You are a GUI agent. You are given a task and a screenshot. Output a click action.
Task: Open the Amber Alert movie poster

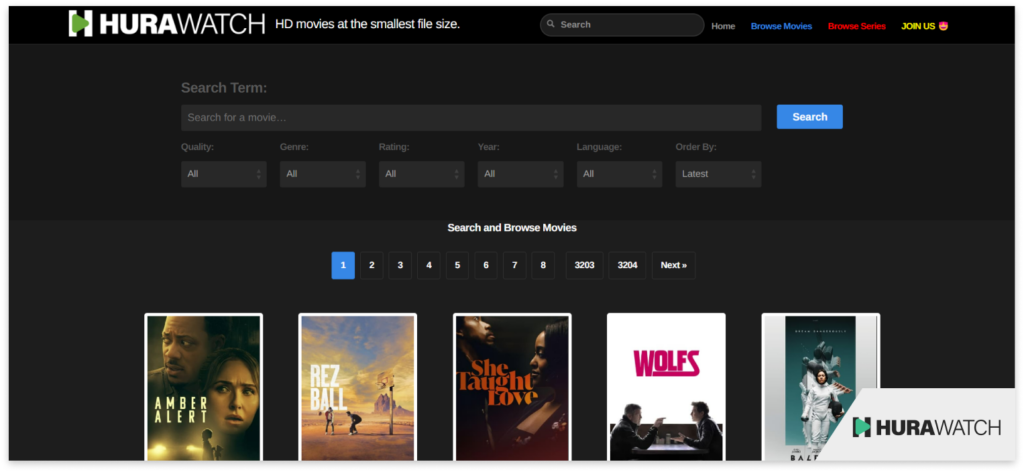tap(204, 388)
